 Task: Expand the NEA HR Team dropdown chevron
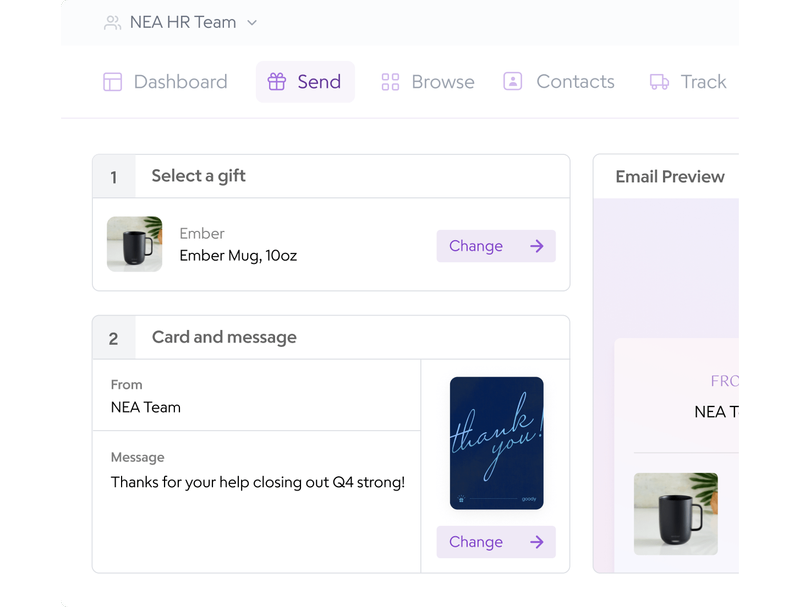click(x=252, y=22)
